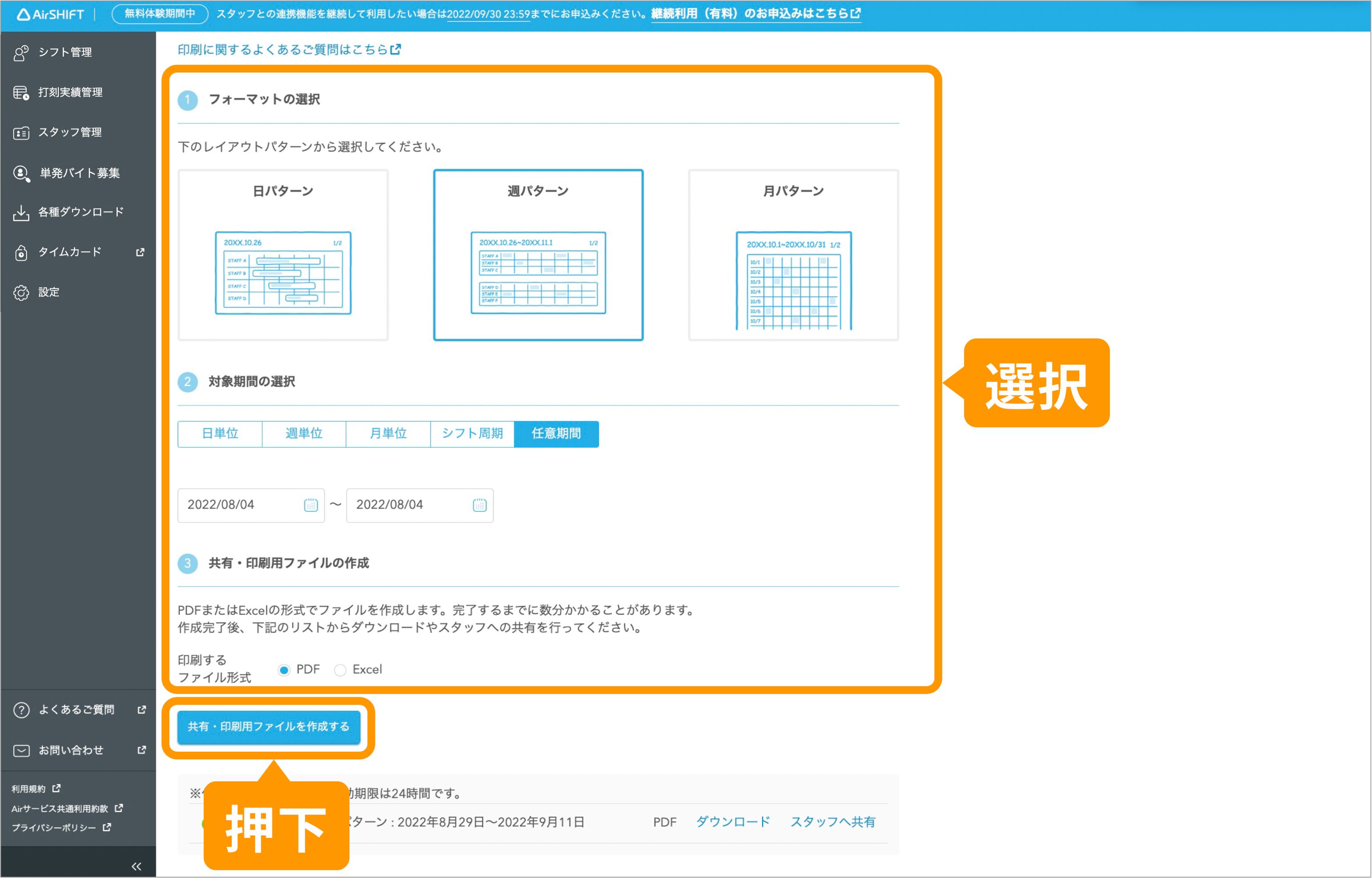Open よくあるご質問 question mark icon
The image size is (1372, 878).
coord(21,710)
